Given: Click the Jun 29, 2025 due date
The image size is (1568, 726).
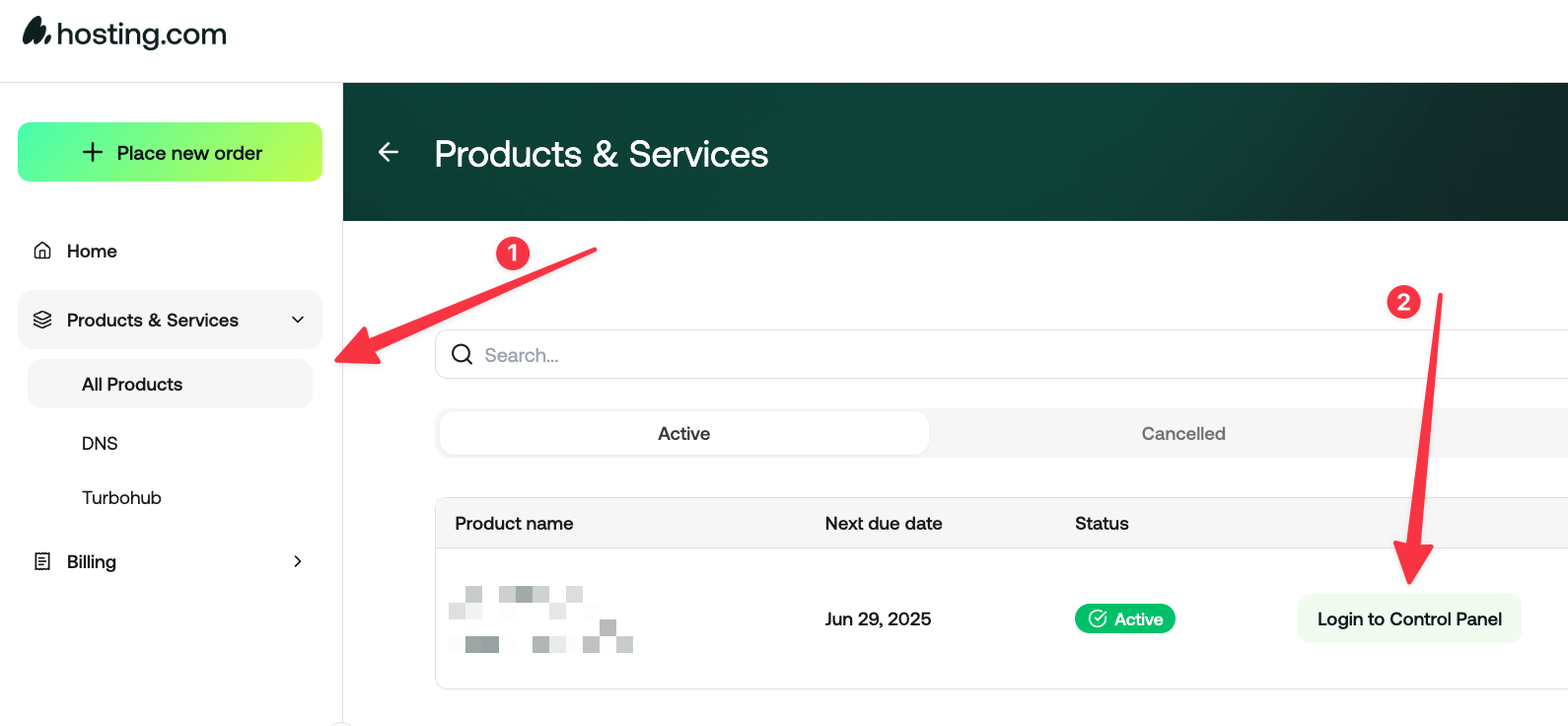Looking at the screenshot, I should 878,619.
